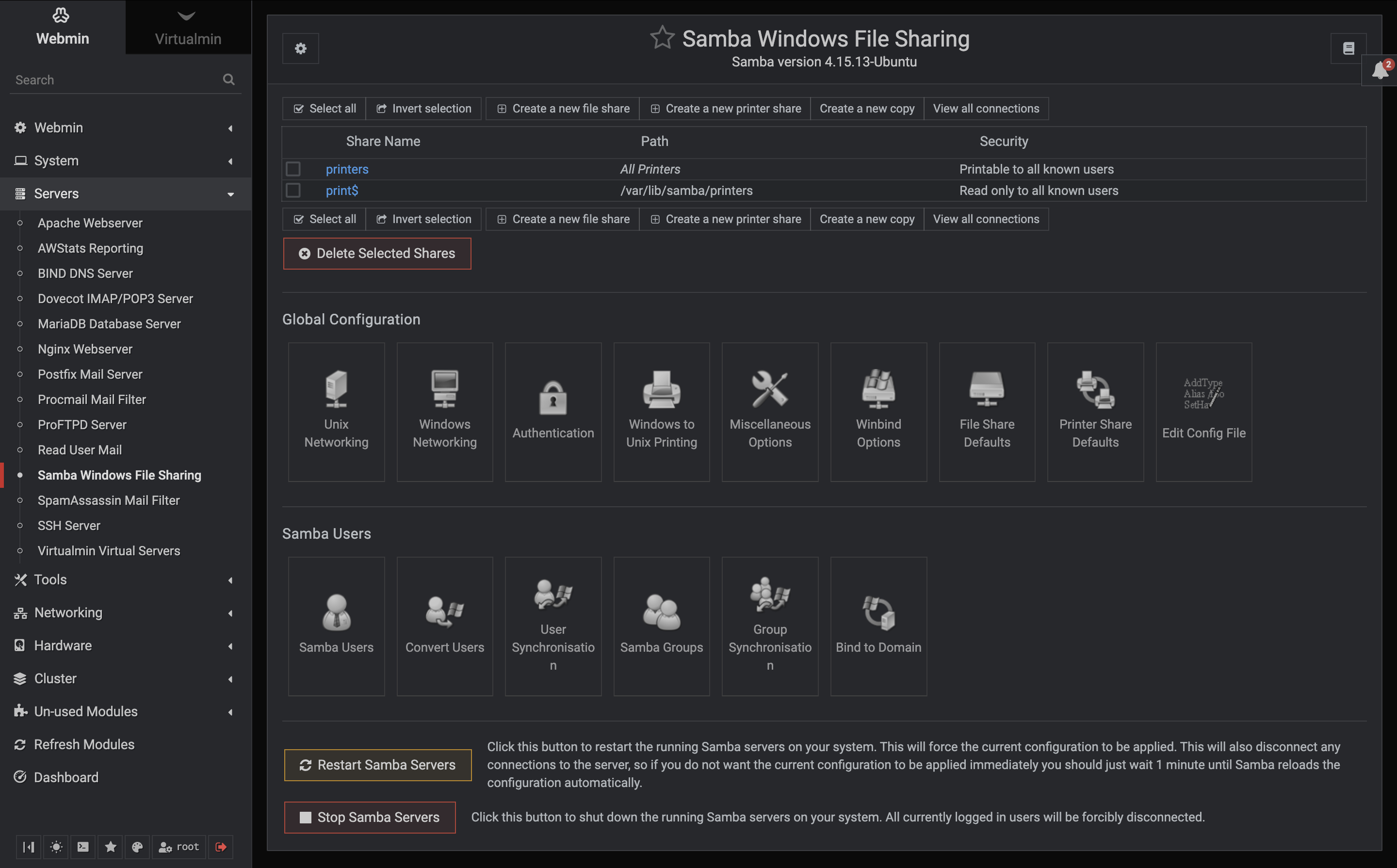The width and height of the screenshot is (1397, 868).
Task: Open Bind to Domain
Action: point(878,626)
